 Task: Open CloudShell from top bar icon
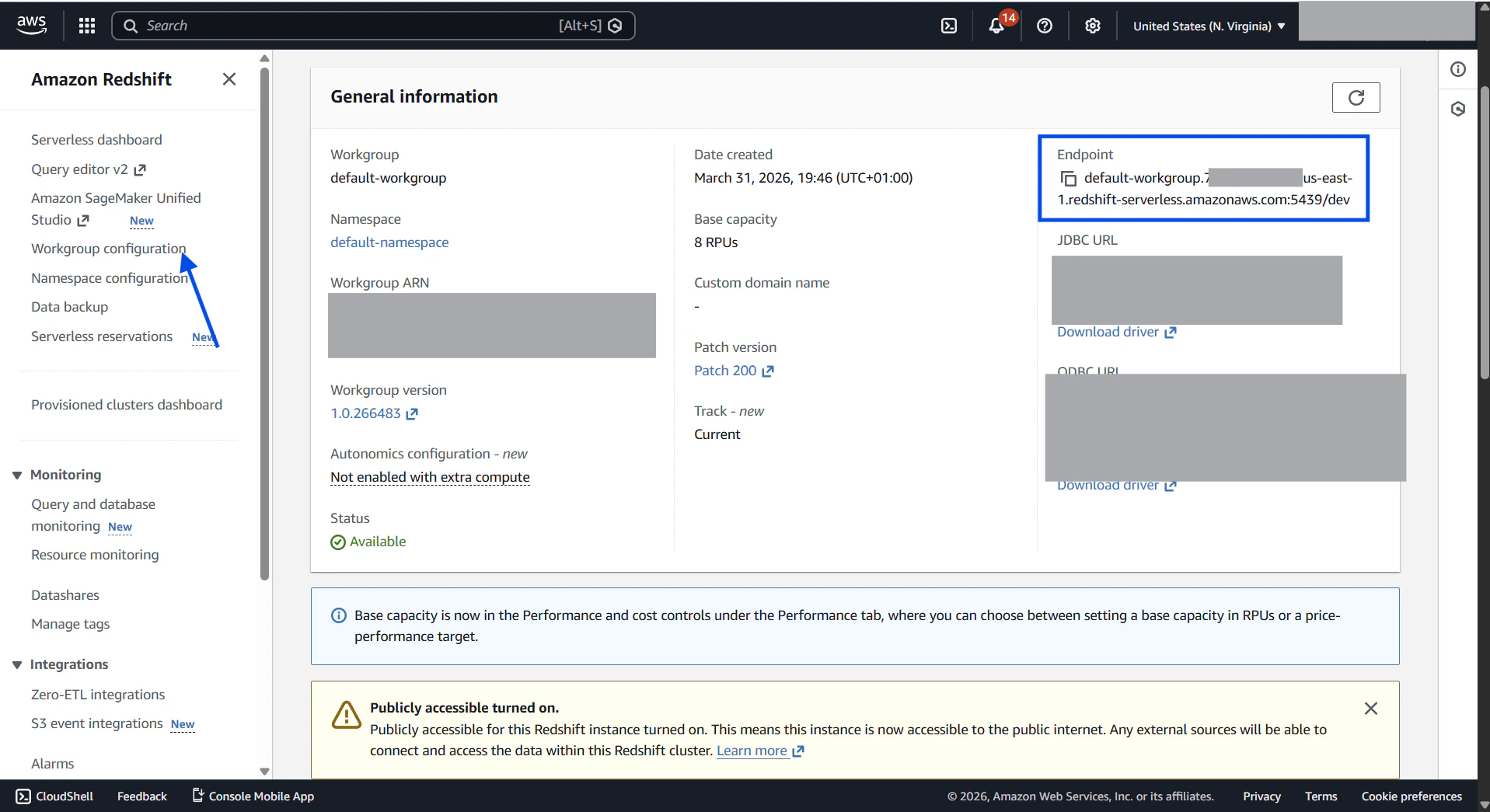click(949, 26)
